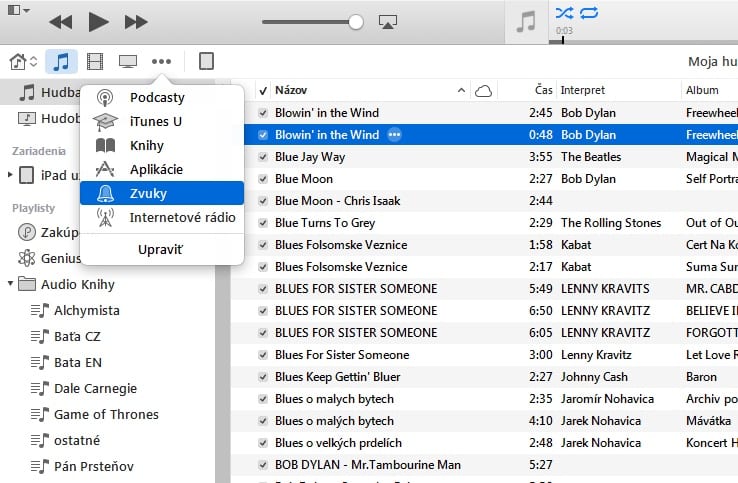Choose Aplikácie from the popup menu
Screen dimensions: 738x483
(x=162, y=169)
